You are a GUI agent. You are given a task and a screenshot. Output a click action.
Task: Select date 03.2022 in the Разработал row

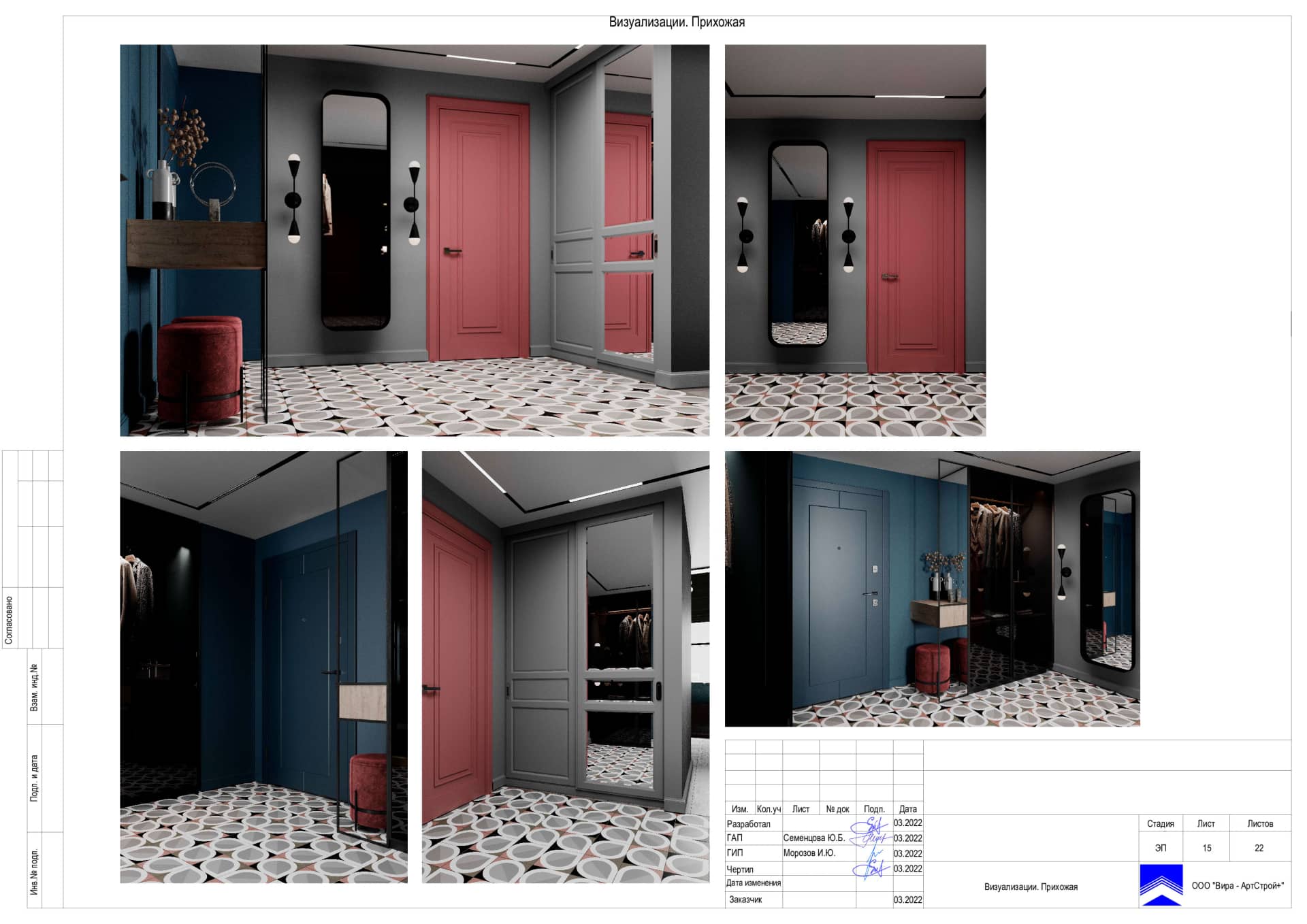point(908,823)
